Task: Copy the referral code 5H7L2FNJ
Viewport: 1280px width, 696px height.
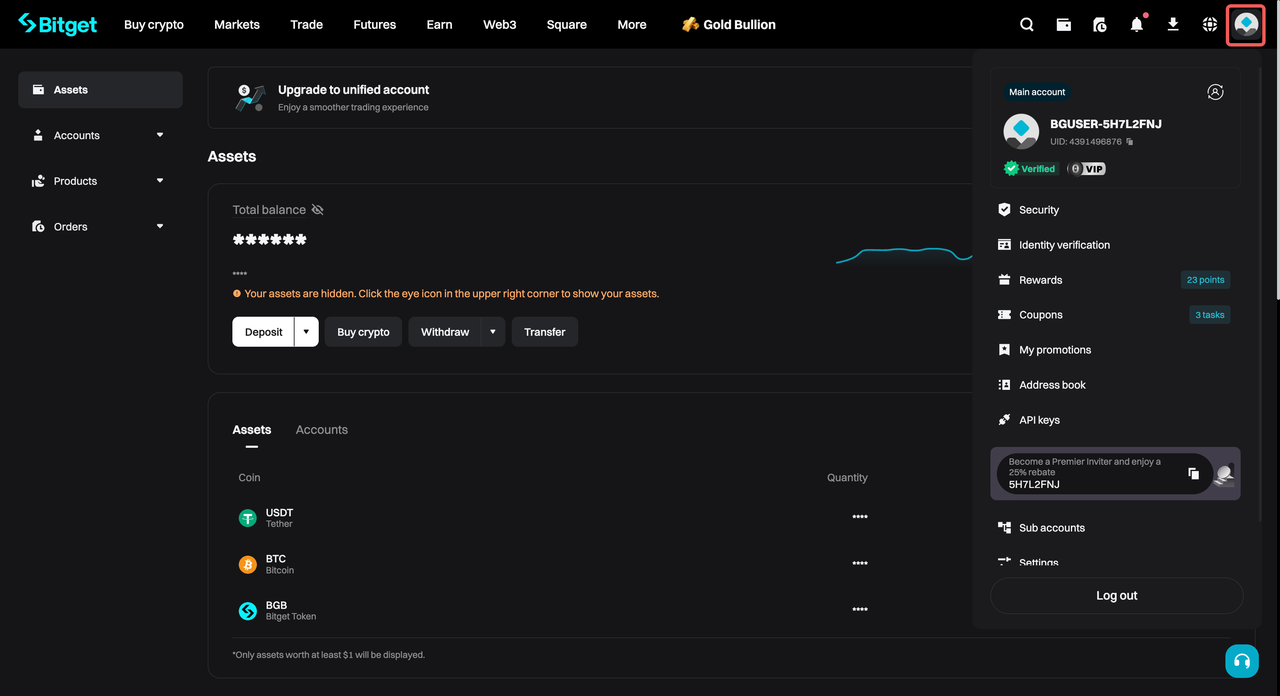Action: tap(1193, 473)
